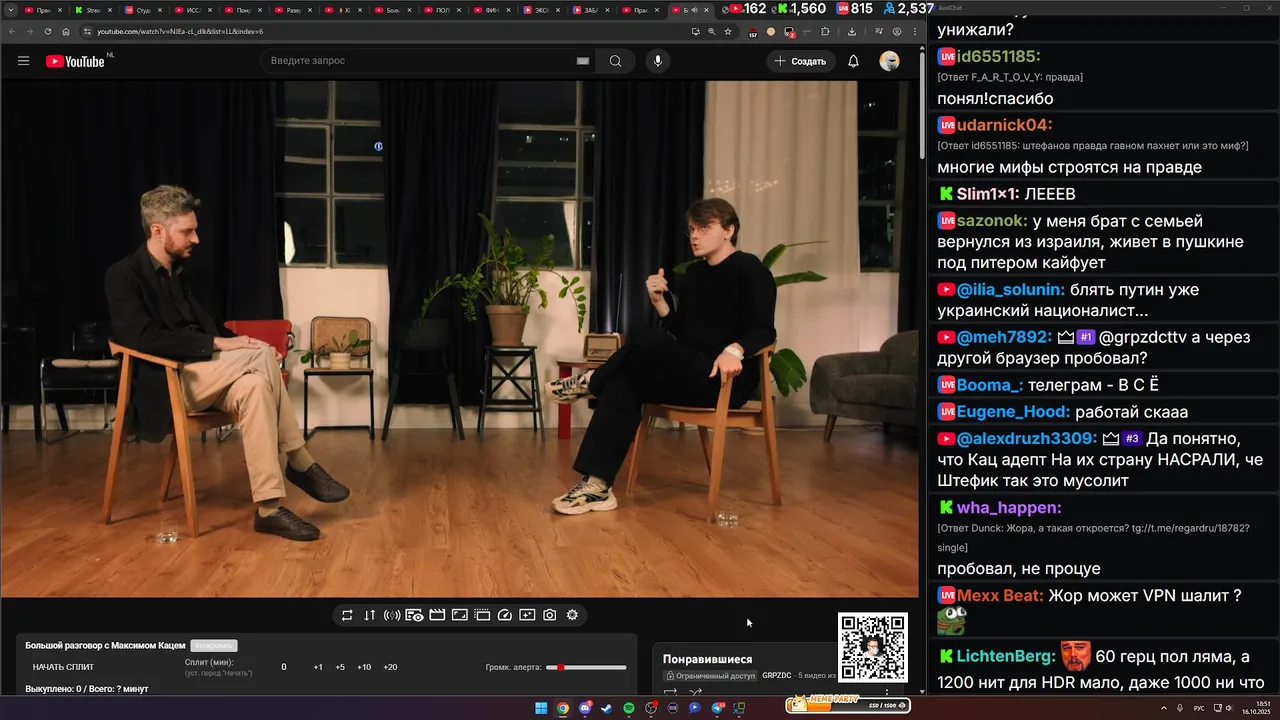Toggle the audio boost broadcast icon

coord(392,615)
